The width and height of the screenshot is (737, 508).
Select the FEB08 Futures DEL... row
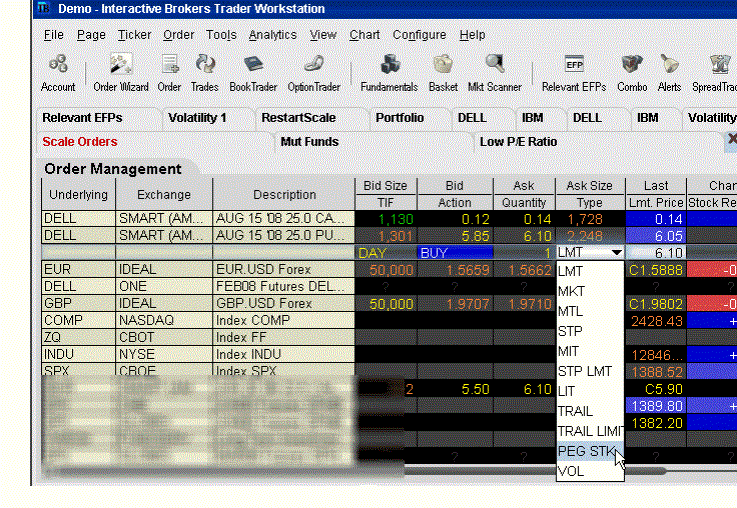point(283,287)
